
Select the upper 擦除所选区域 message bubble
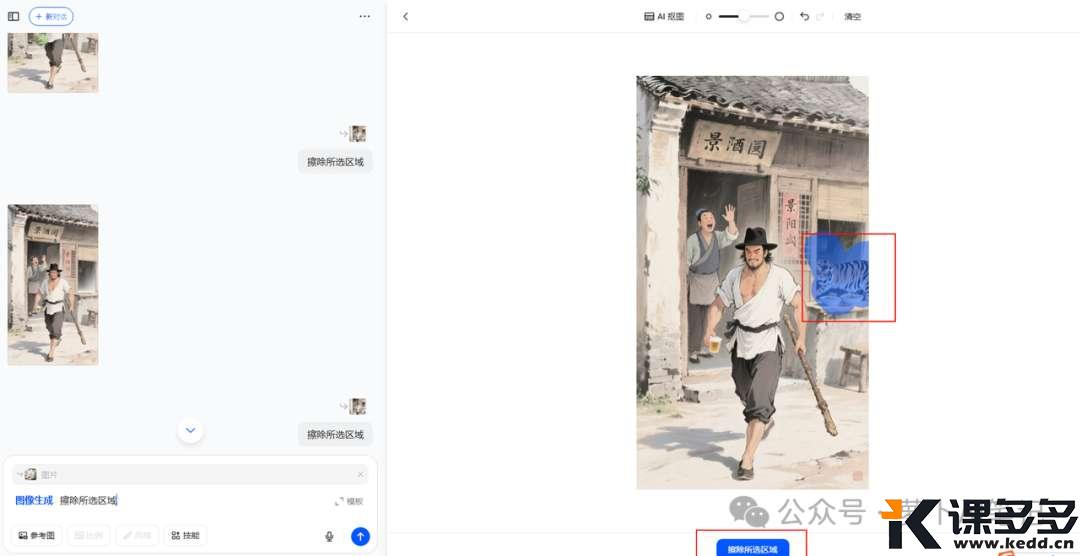tap(335, 163)
